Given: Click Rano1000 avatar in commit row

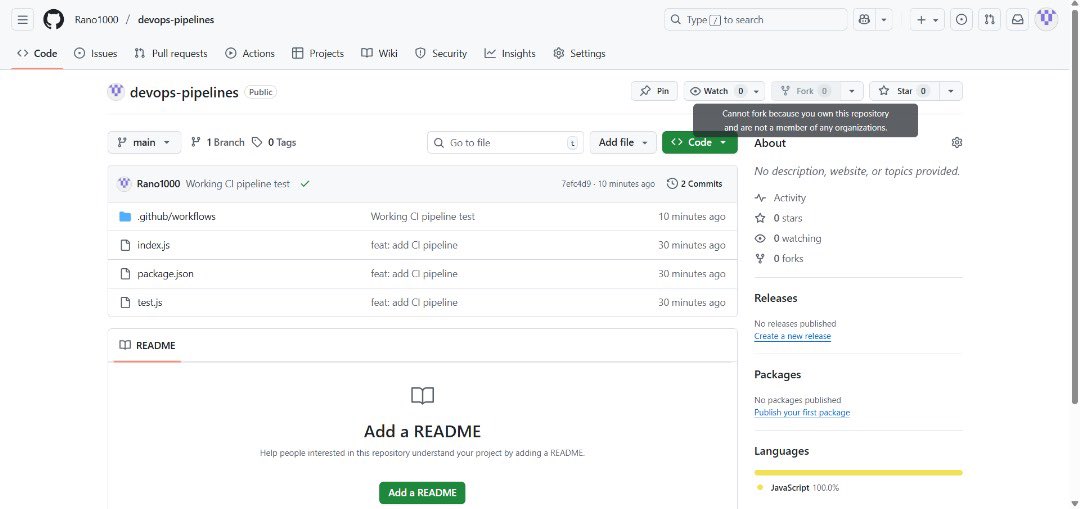Looking at the screenshot, I should click(x=125, y=184).
